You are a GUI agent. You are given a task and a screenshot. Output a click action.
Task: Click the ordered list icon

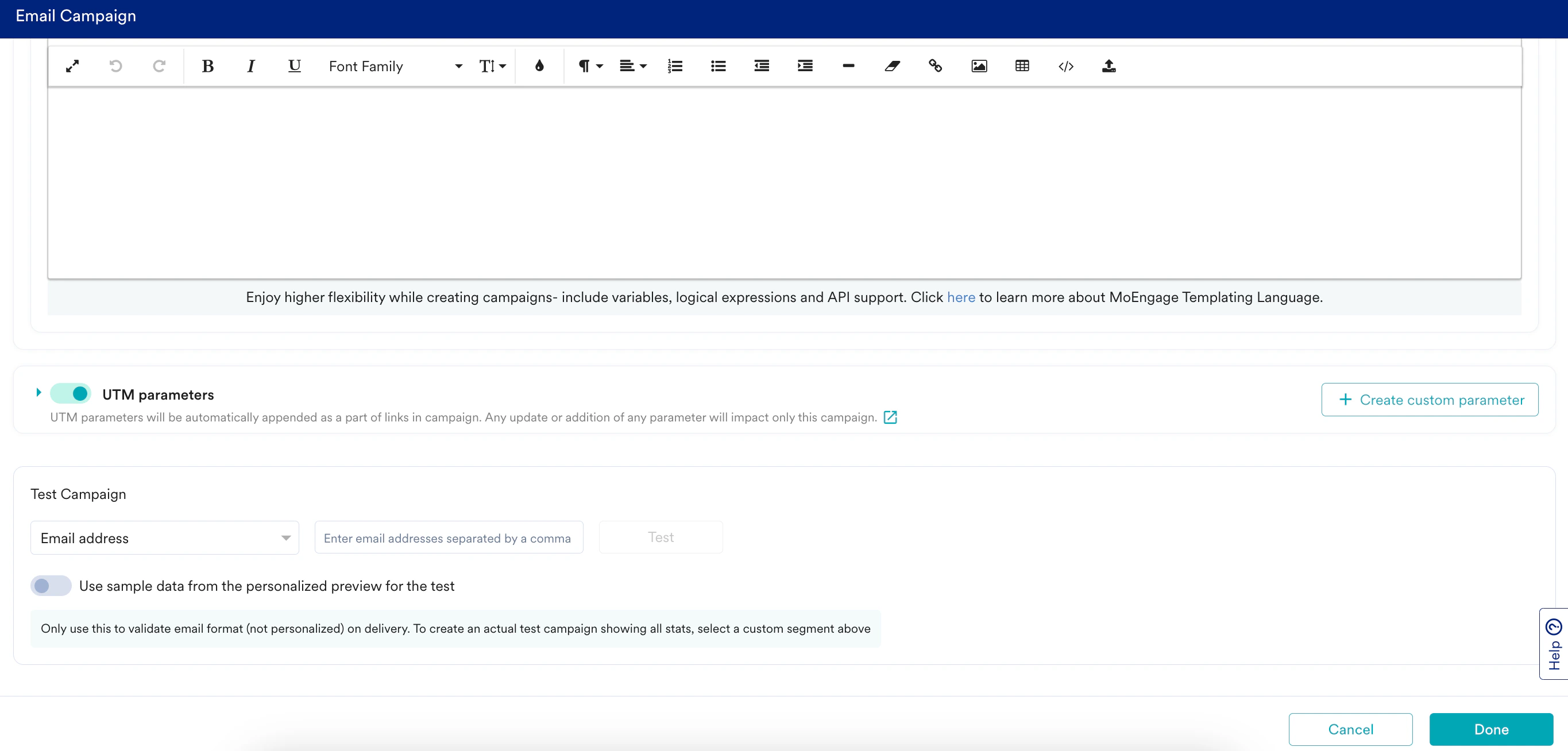674,65
